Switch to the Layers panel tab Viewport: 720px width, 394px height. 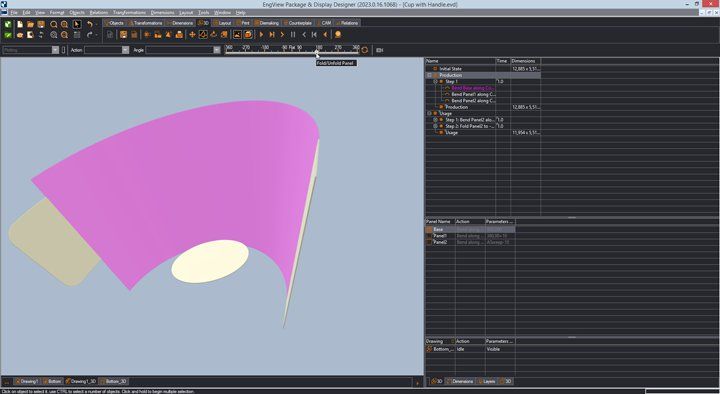487,381
